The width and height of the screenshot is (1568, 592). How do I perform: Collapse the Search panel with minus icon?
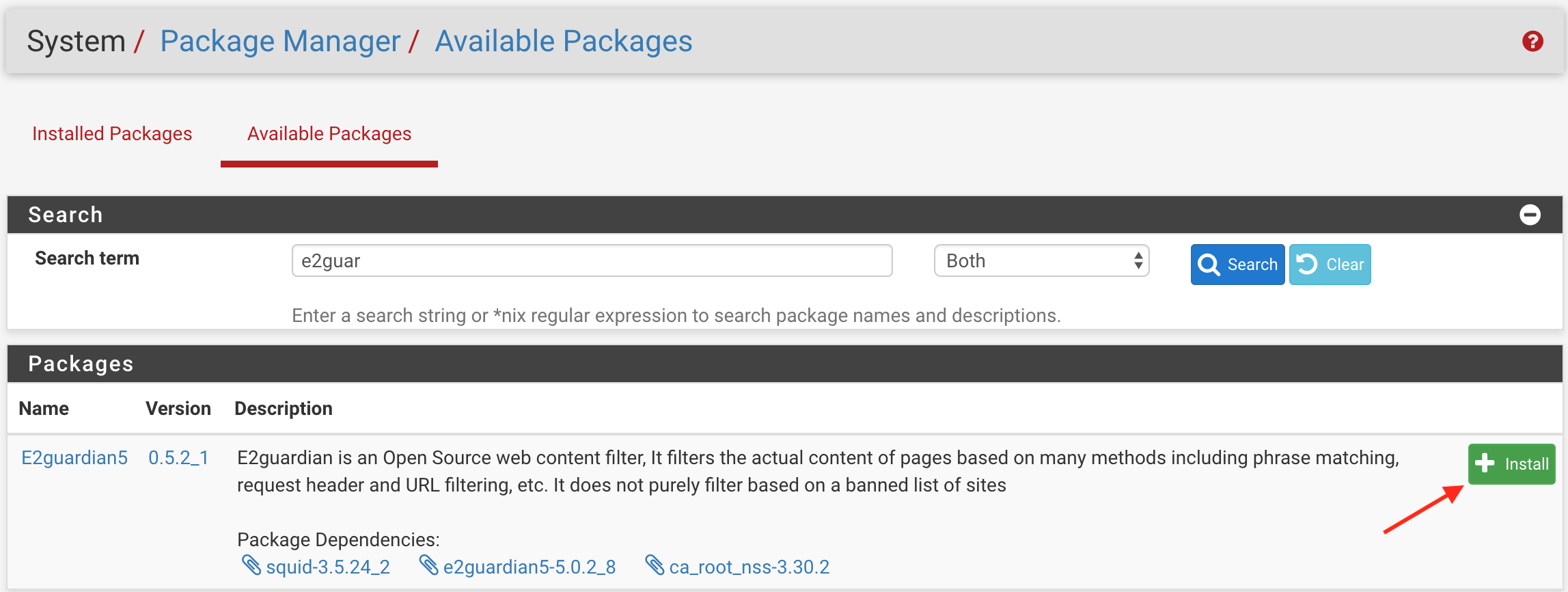(x=1530, y=215)
